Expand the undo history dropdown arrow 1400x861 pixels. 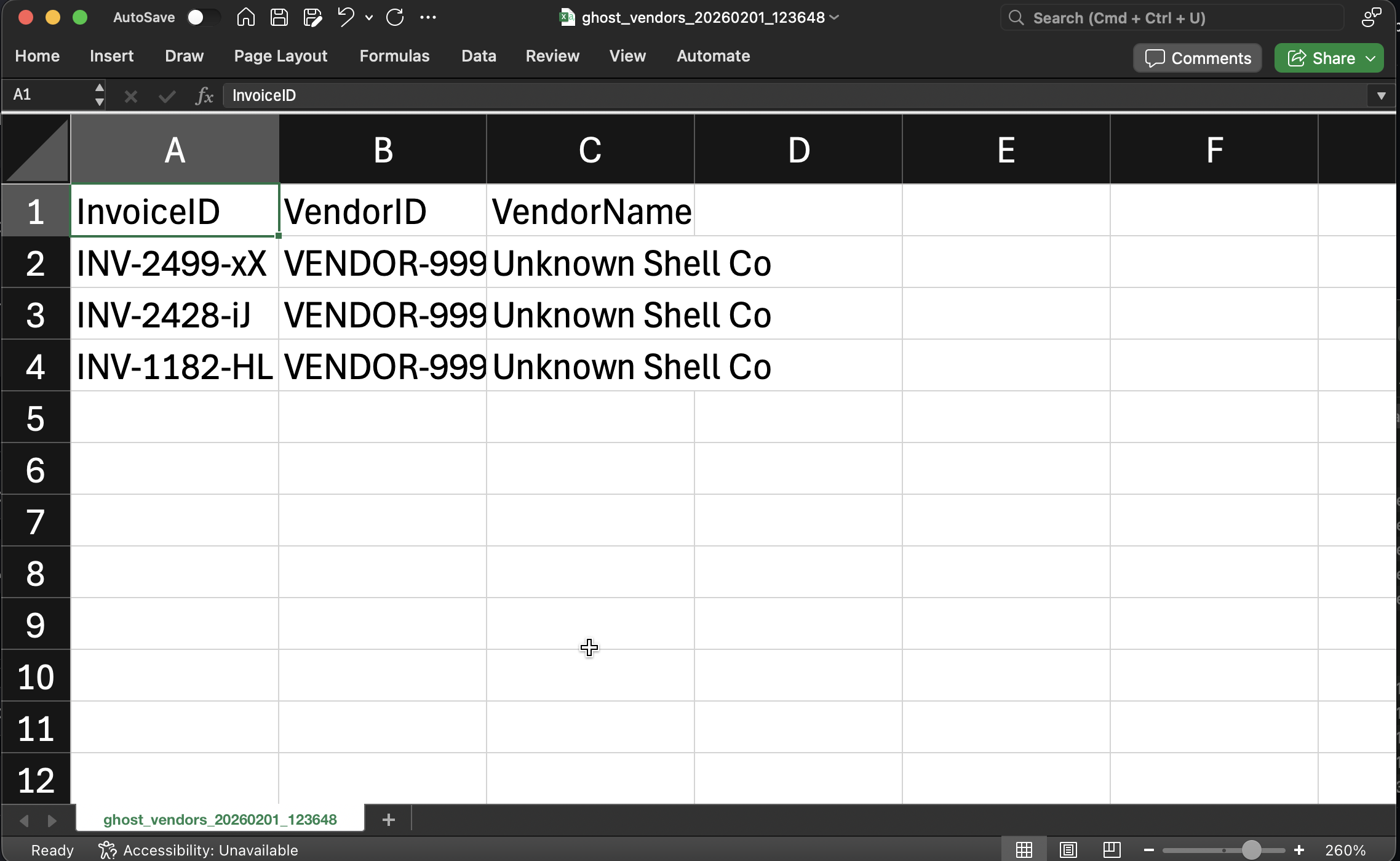(369, 17)
